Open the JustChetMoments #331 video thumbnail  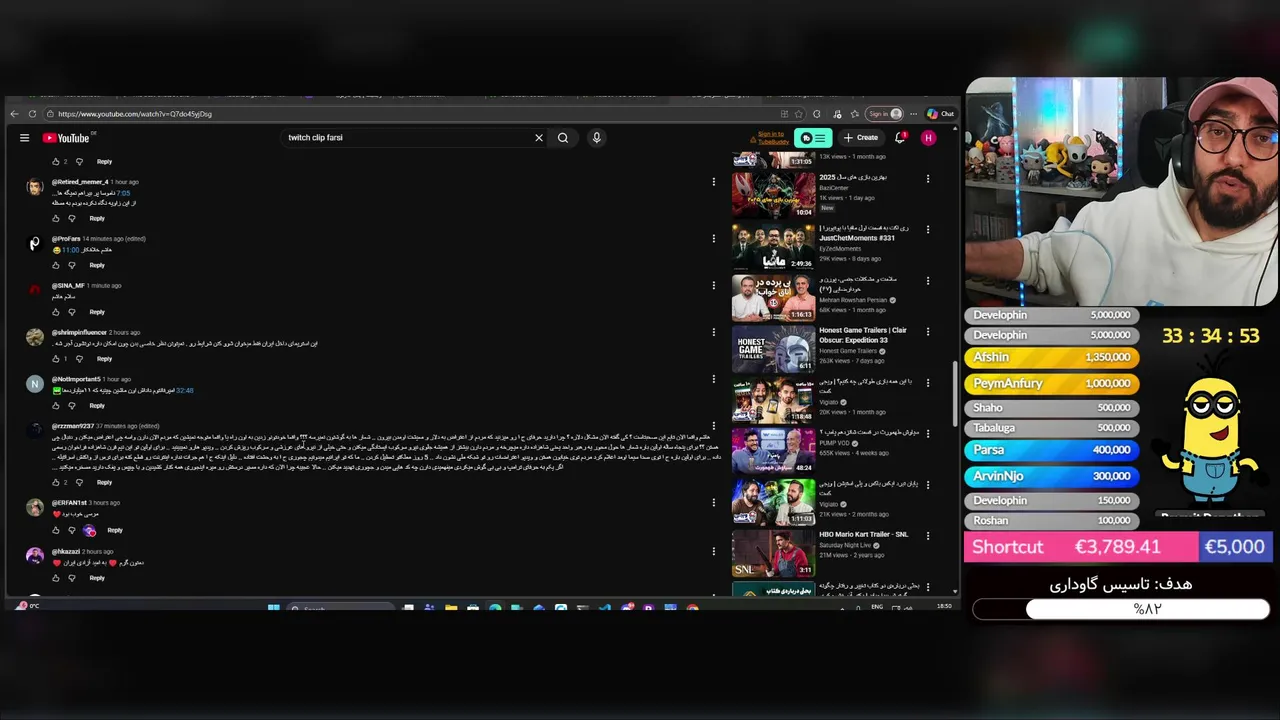point(773,246)
